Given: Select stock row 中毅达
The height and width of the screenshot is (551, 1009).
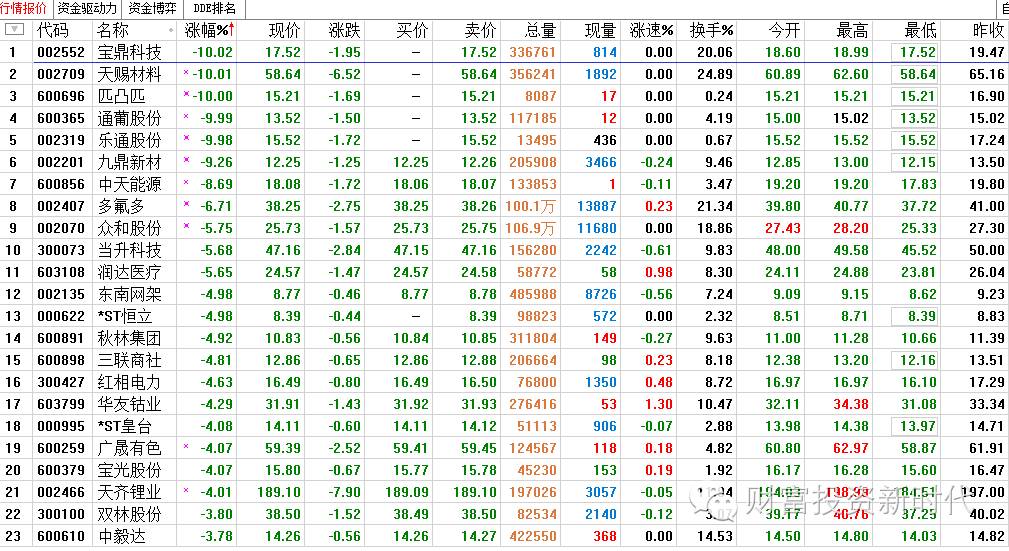Looking at the screenshot, I should (504, 536).
